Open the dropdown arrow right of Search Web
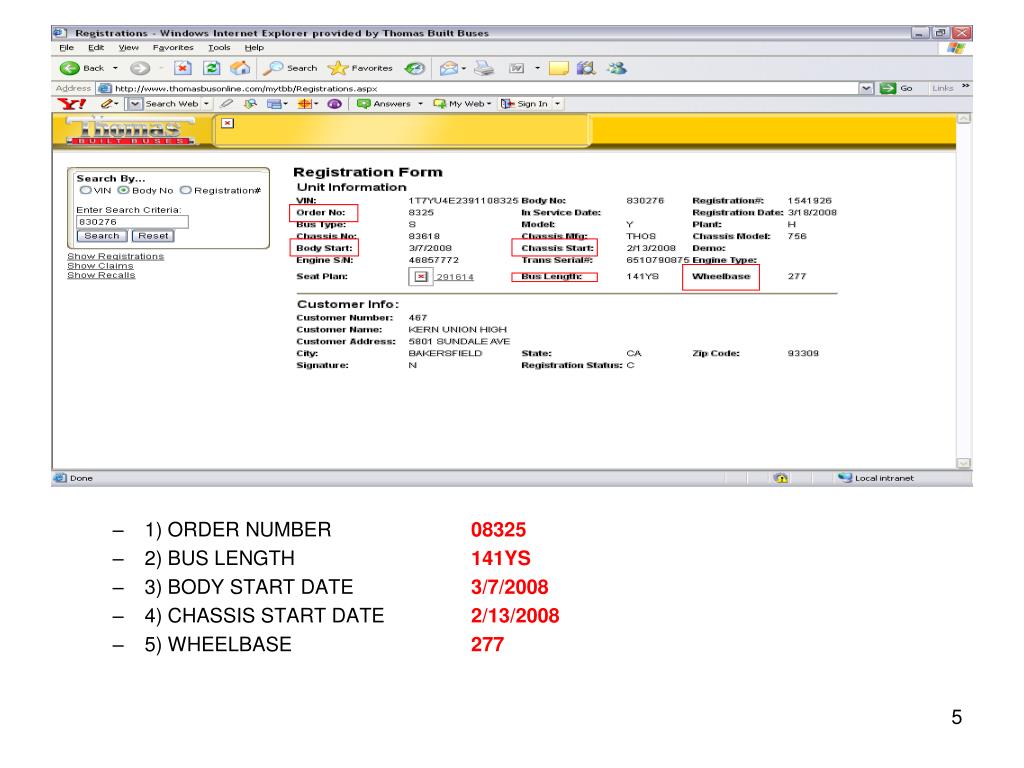 click(x=206, y=104)
